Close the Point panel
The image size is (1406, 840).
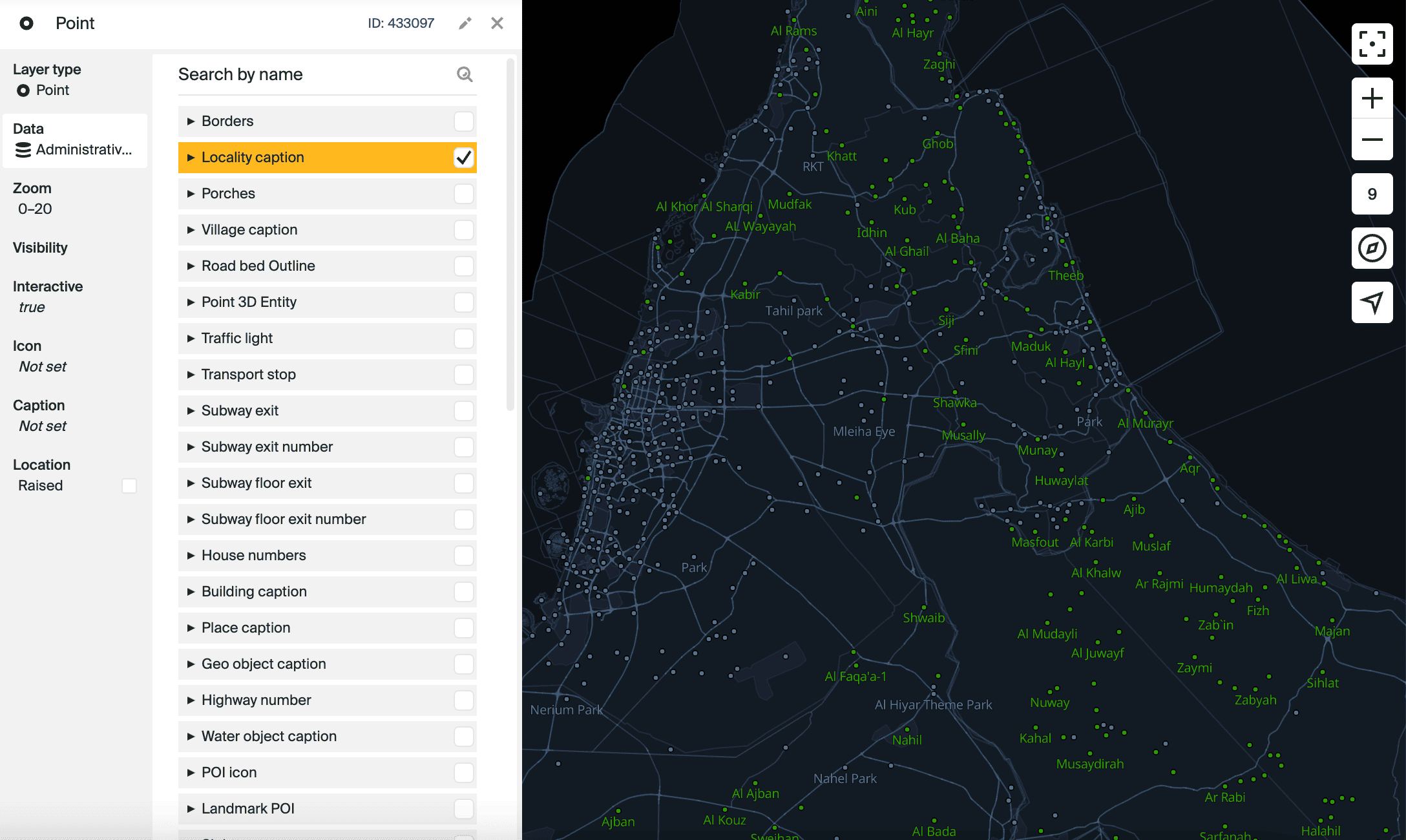[x=497, y=23]
